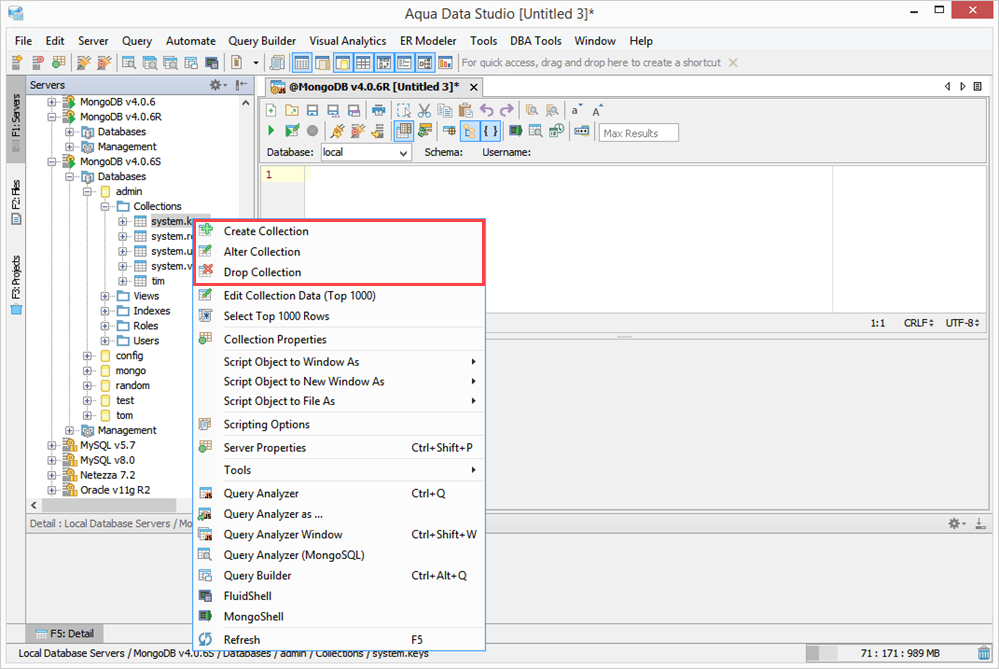Open the new document dropdown arrow in main toolbar

(256, 62)
